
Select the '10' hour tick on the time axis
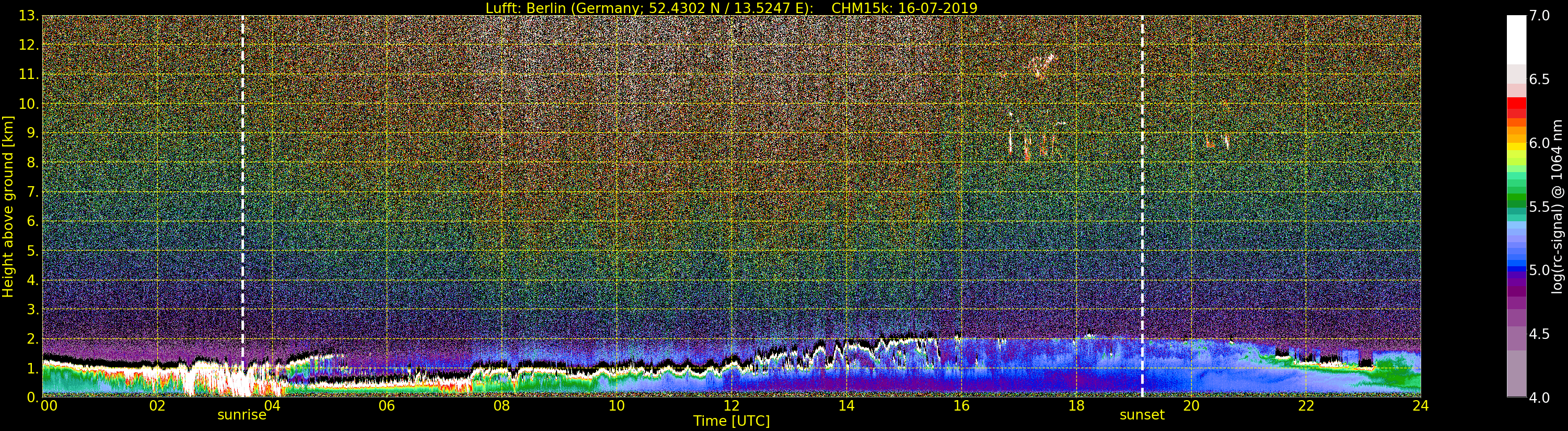click(617, 406)
